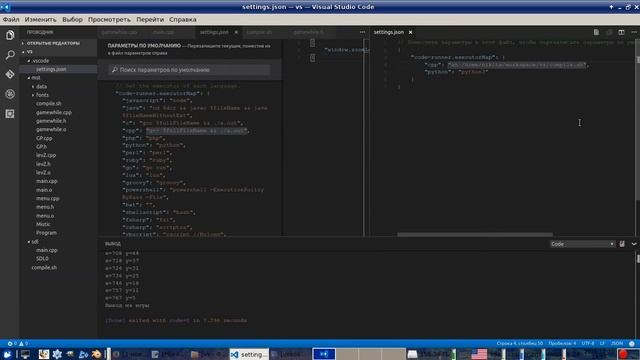The width and height of the screenshot is (640, 360).
Task: Open the Help menu (Справка)
Action: [x=183, y=19]
